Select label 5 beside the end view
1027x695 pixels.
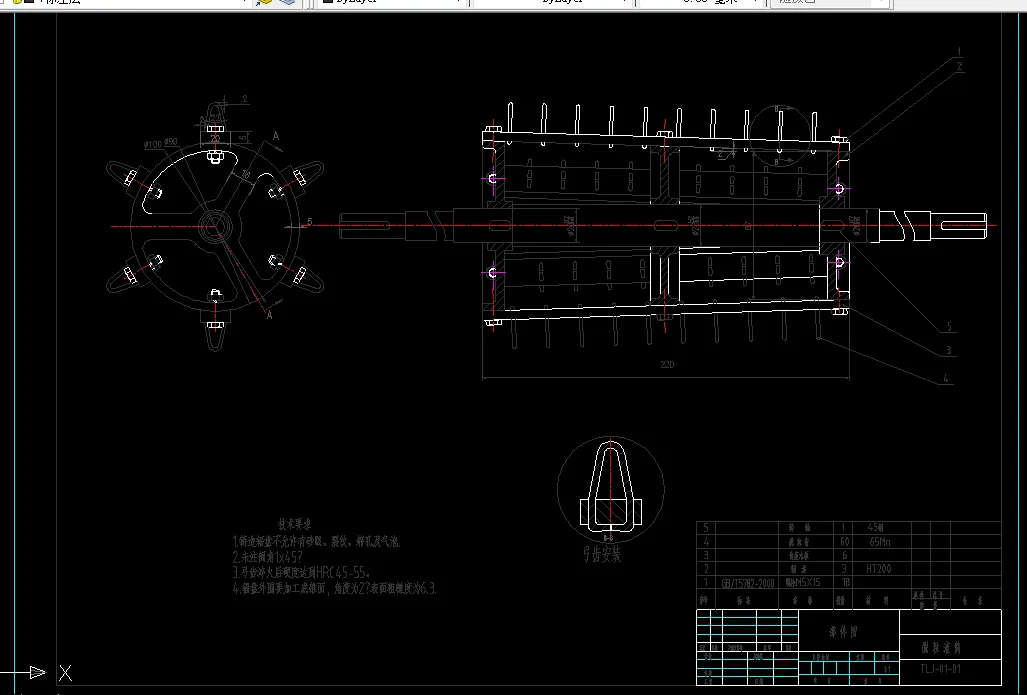tap(310, 223)
